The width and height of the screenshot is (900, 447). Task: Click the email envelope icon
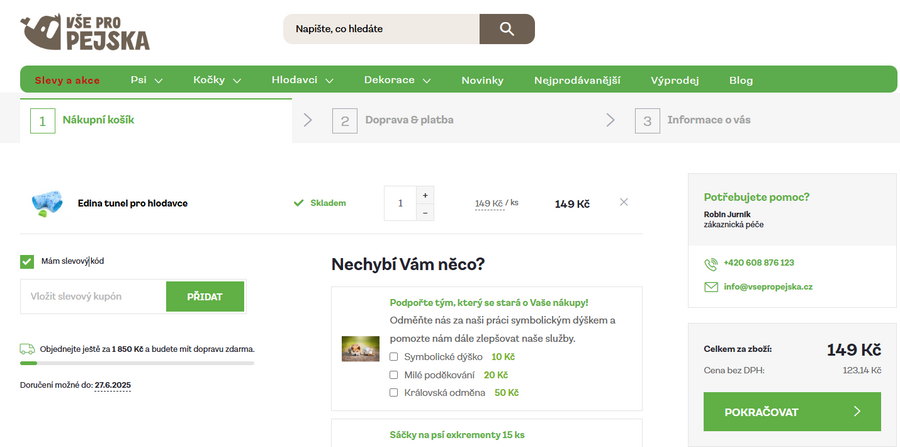(x=711, y=287)
